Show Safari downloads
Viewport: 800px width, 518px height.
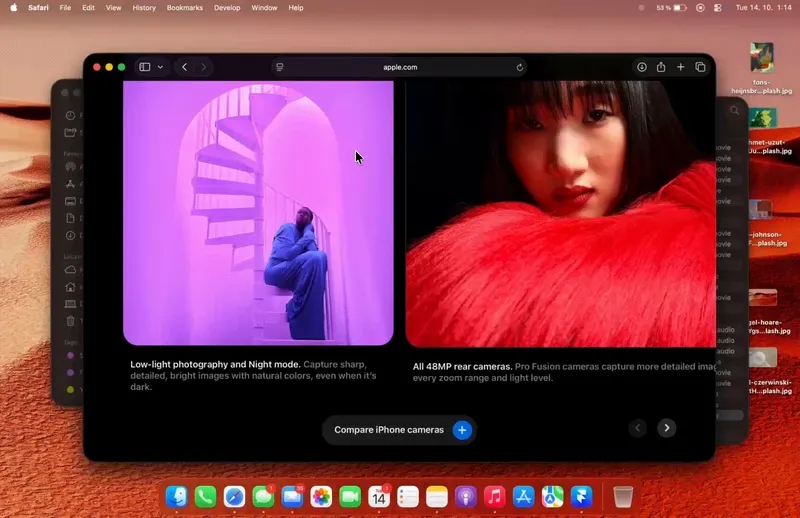tap(642, 67)
